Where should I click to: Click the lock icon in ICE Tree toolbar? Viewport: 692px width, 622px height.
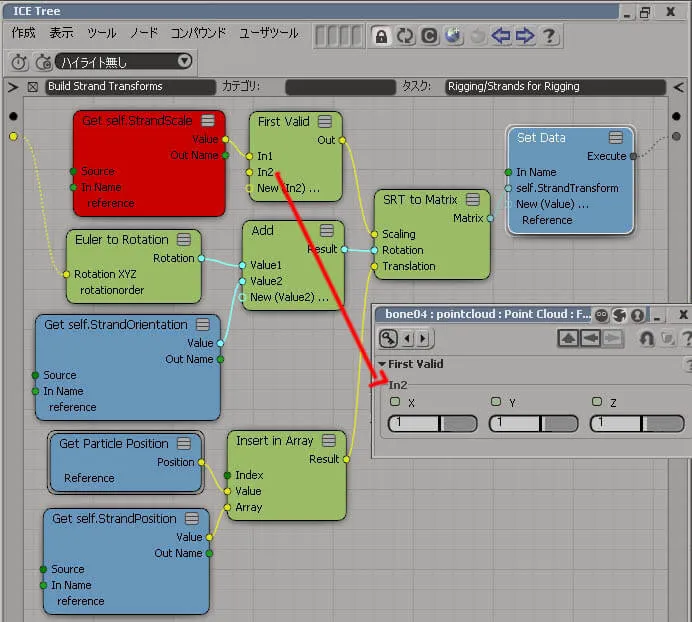point(381,36)
